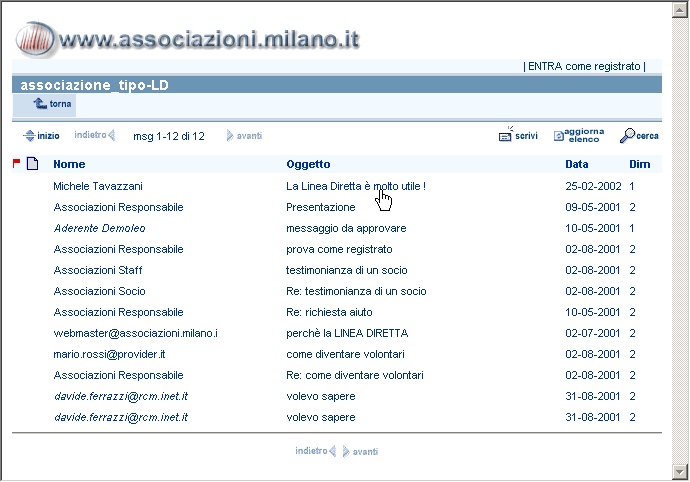Click date 09-05-2001

pos(592,207)
